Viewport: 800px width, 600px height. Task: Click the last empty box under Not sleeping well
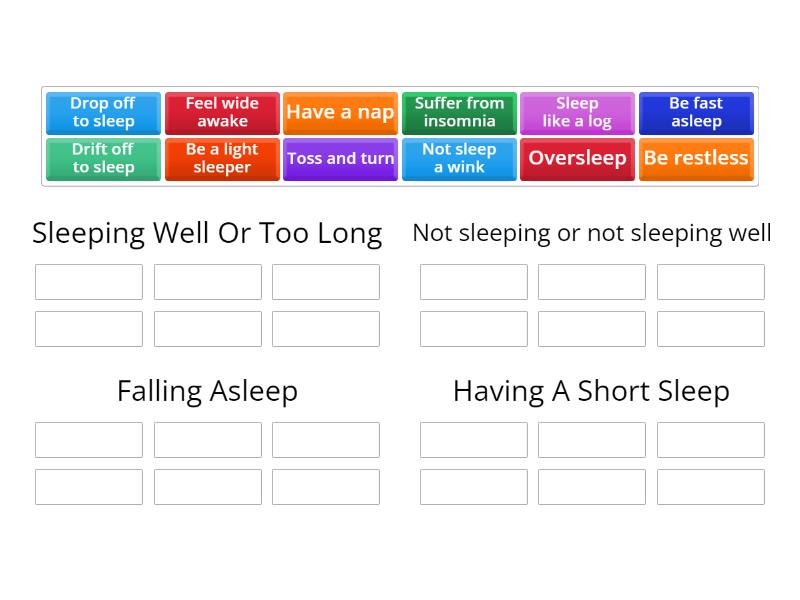pos(710,328)
